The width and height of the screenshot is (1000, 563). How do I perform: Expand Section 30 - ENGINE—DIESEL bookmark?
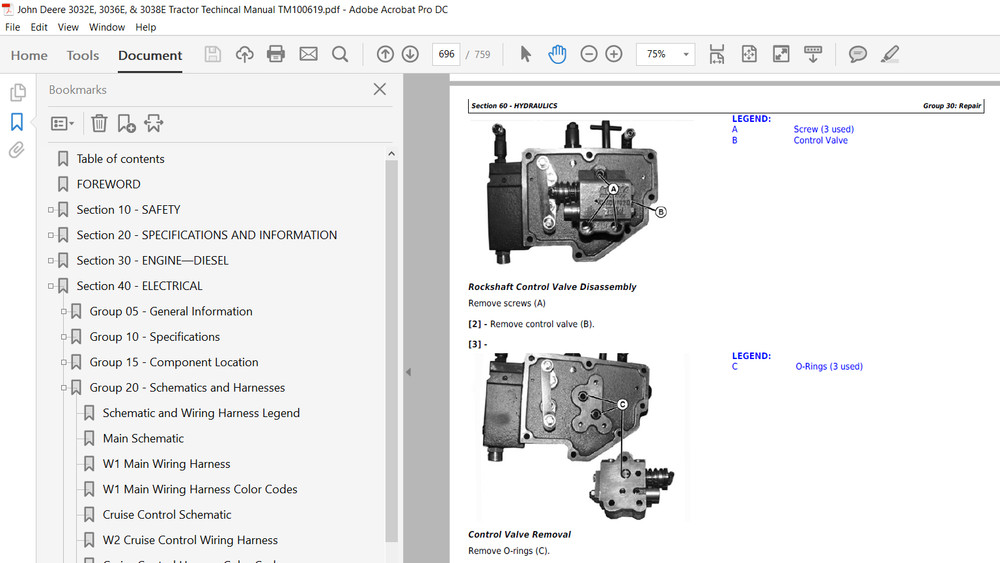coord(51,261)
